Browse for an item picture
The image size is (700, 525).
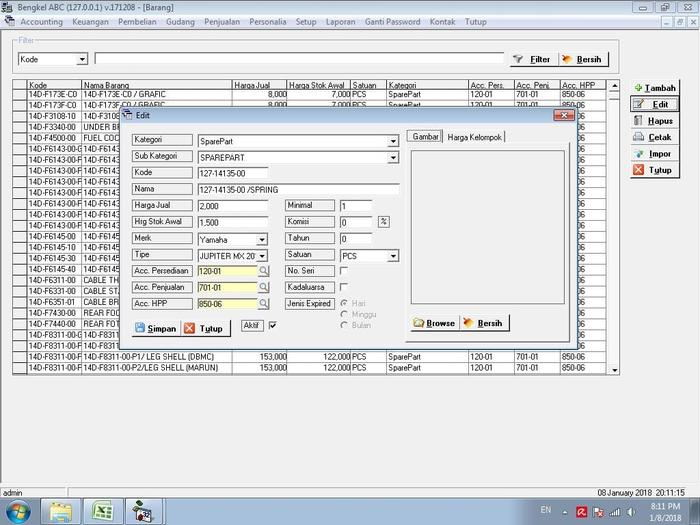click(x=434, y=323)
